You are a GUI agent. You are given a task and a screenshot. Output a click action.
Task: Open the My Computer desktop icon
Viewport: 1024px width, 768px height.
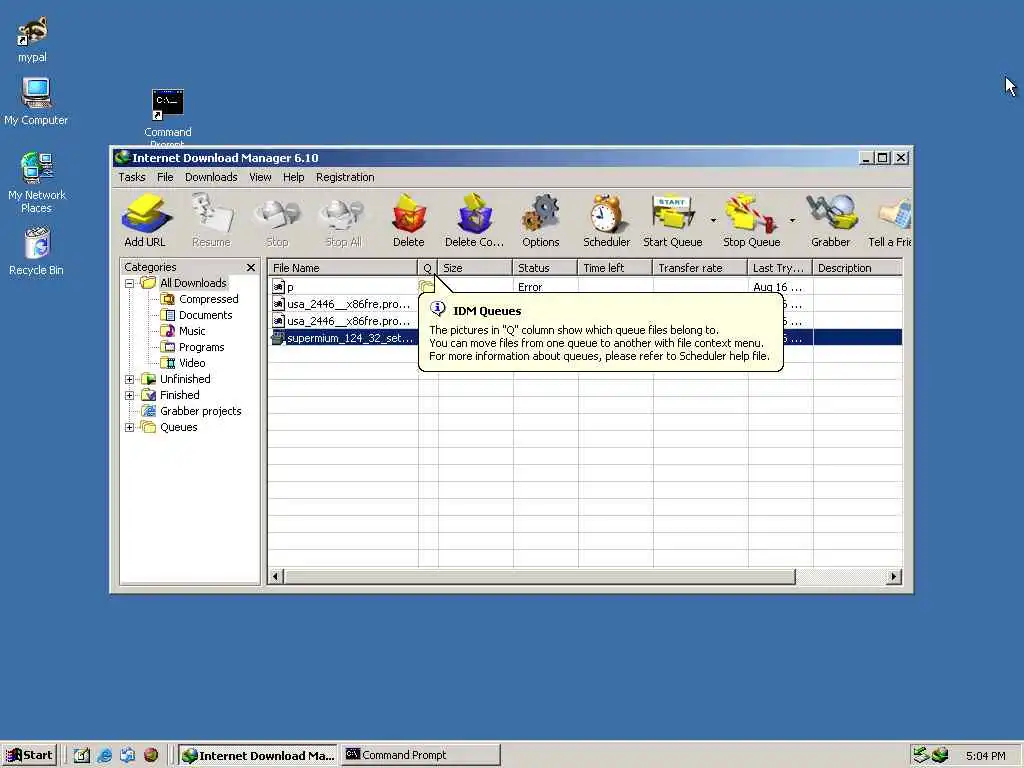pos(36,101)
